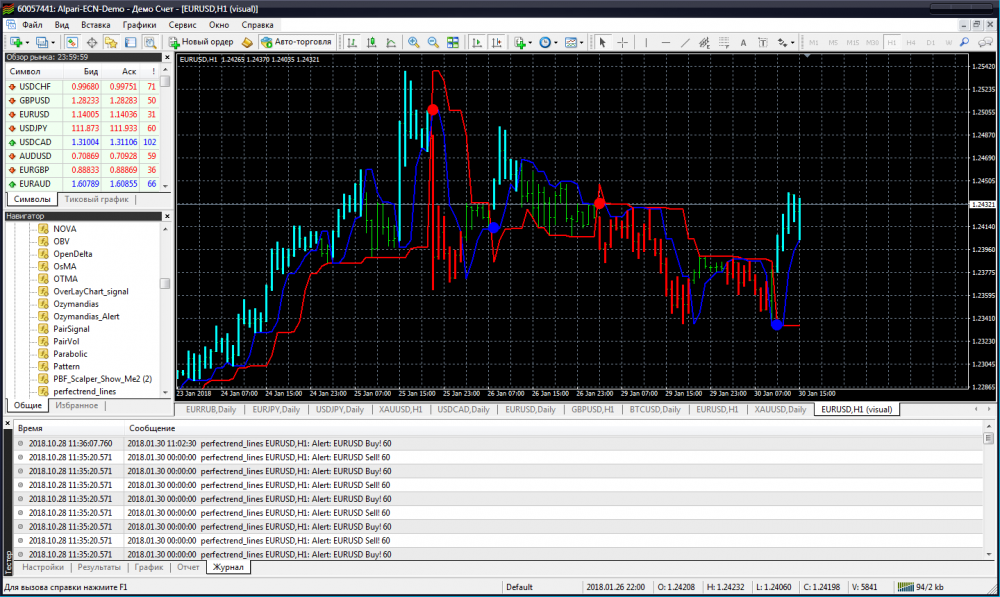1000x597 pixels.
Task: Toggle the Strategy Tester magnifier icon
Action: (150, 42)
